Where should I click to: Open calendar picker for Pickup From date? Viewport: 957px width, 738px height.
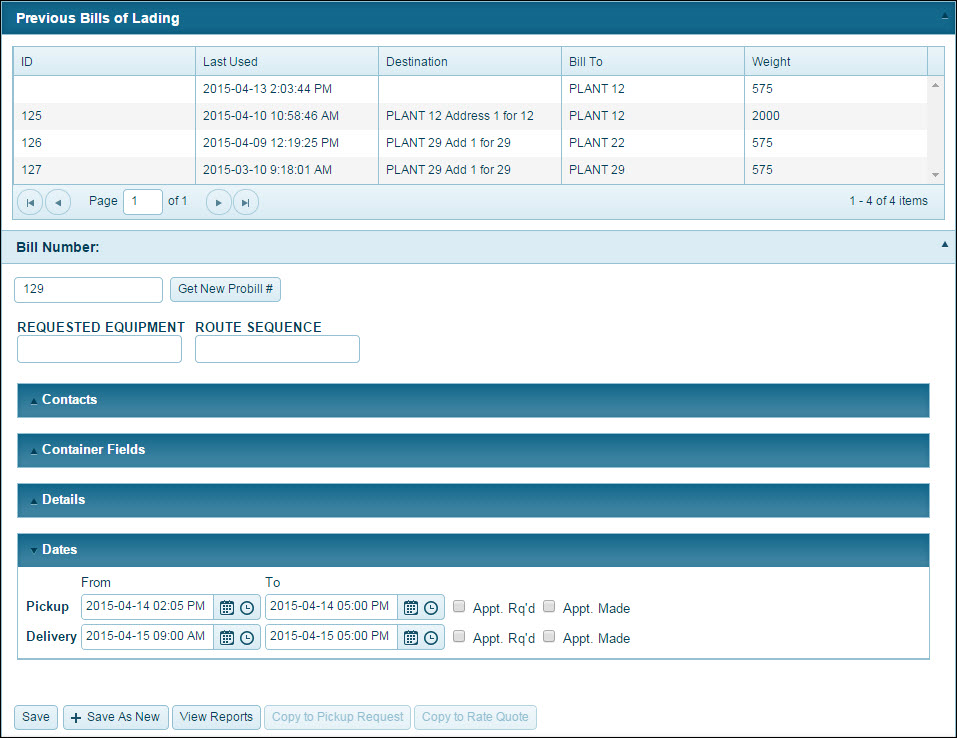(x=227, y=607)
